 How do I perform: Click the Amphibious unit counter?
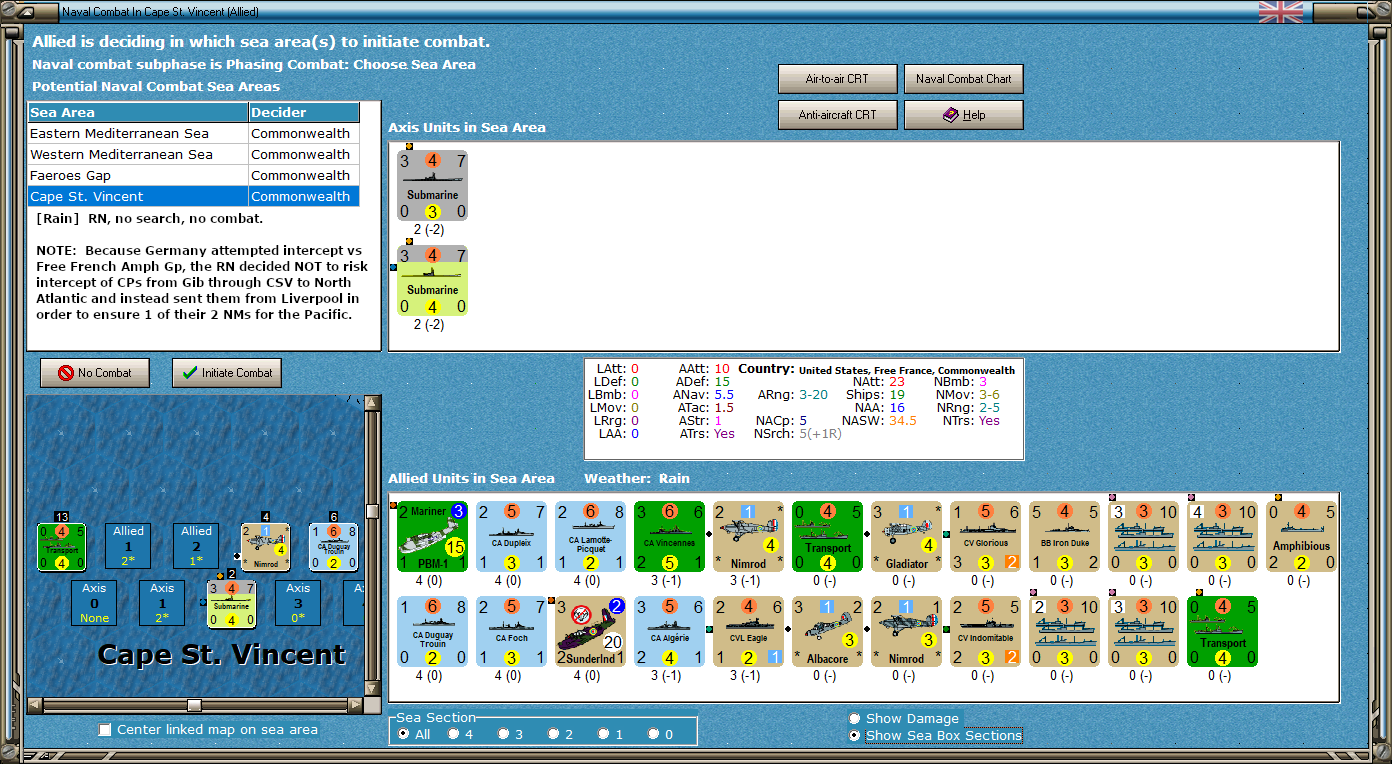(1302, 537)
